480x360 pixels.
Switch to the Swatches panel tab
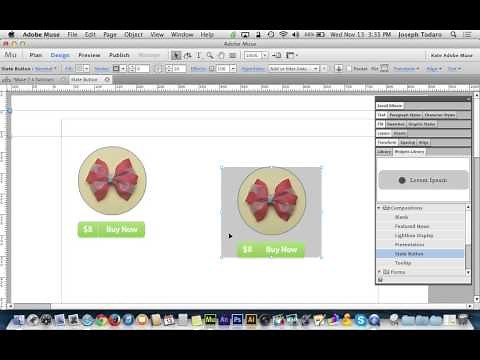click(x=396, y=124)
